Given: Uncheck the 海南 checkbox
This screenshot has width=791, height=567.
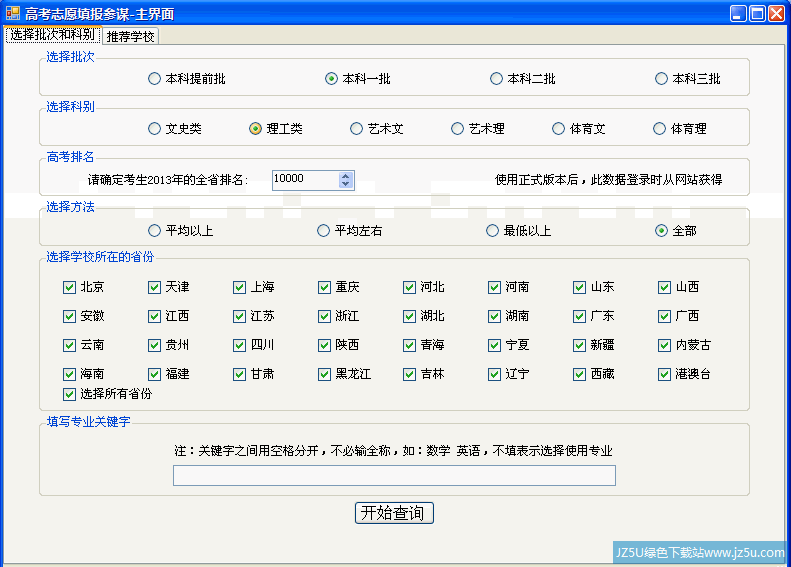Looking at the screenshot, I should click(69, 374).
